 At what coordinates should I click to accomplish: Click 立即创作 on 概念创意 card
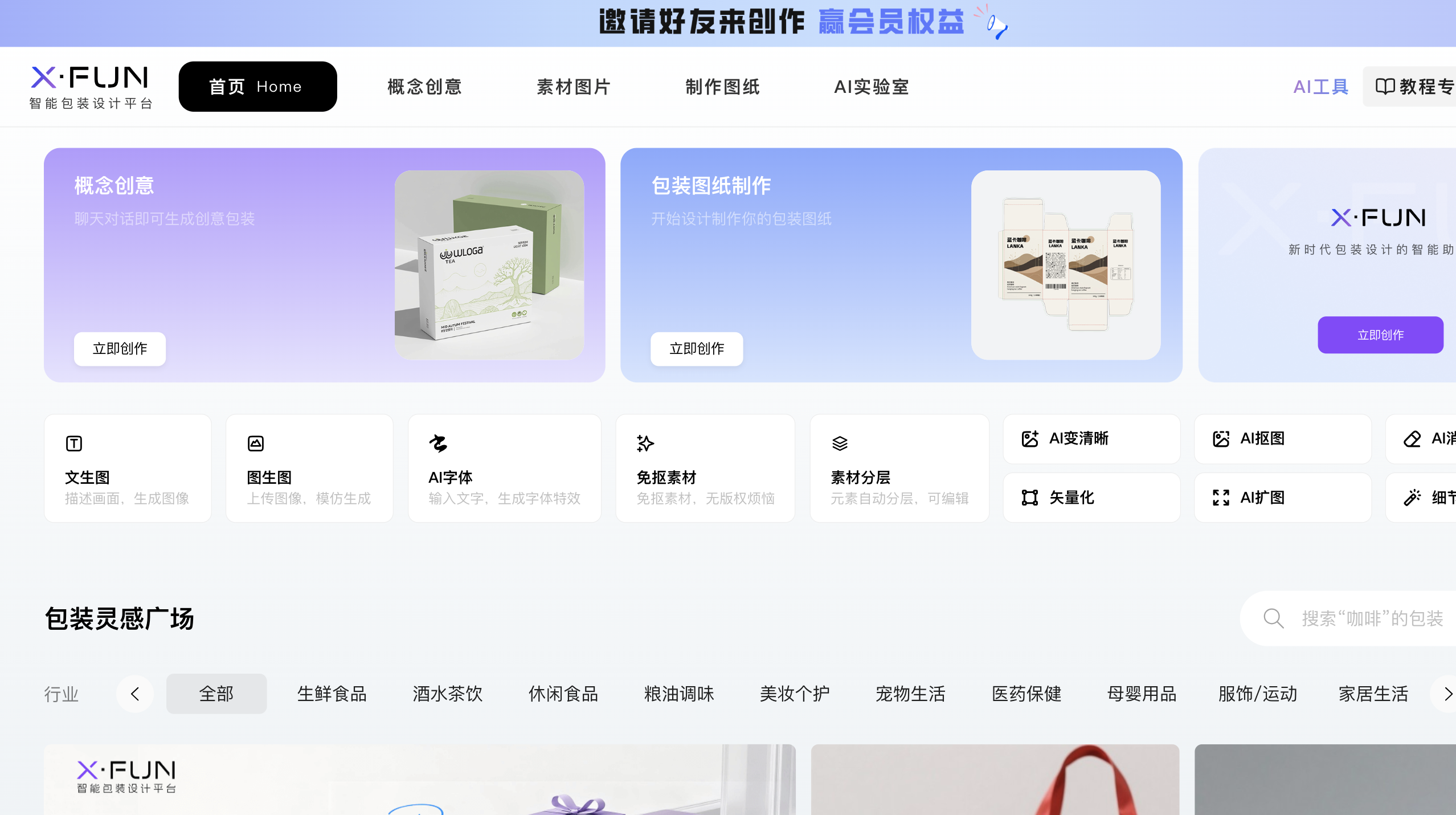click(x=120, y=349)
